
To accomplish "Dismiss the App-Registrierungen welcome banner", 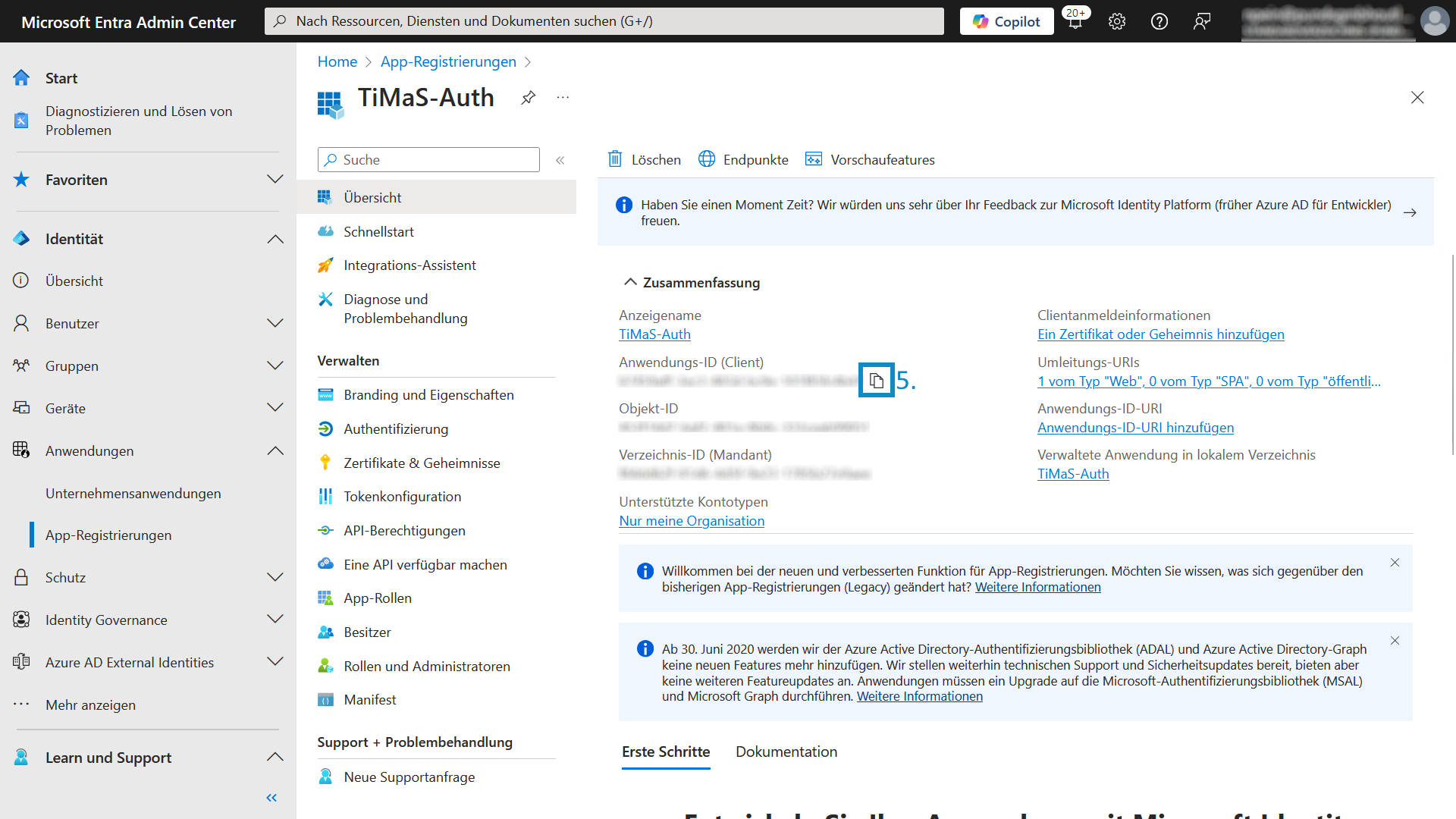I will click(x=1395, y=563).
